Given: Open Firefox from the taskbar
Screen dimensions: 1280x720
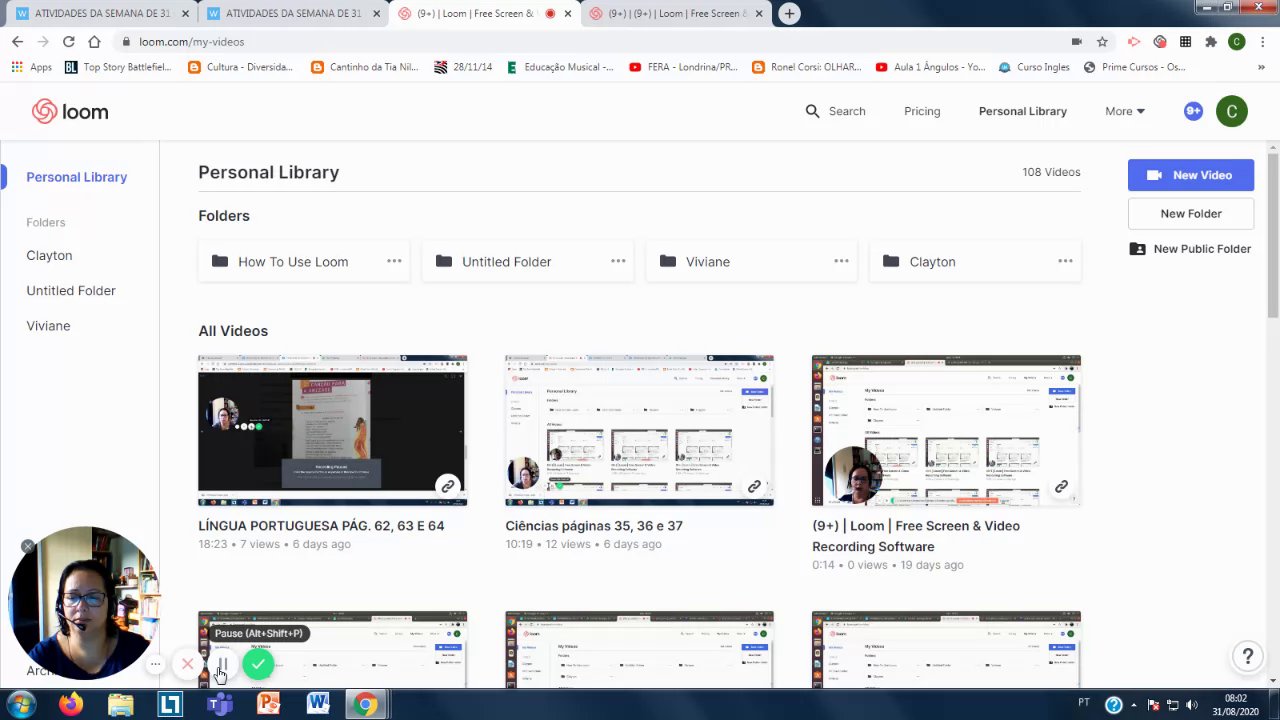Looking at the screenshot, I should click(70, 704).
